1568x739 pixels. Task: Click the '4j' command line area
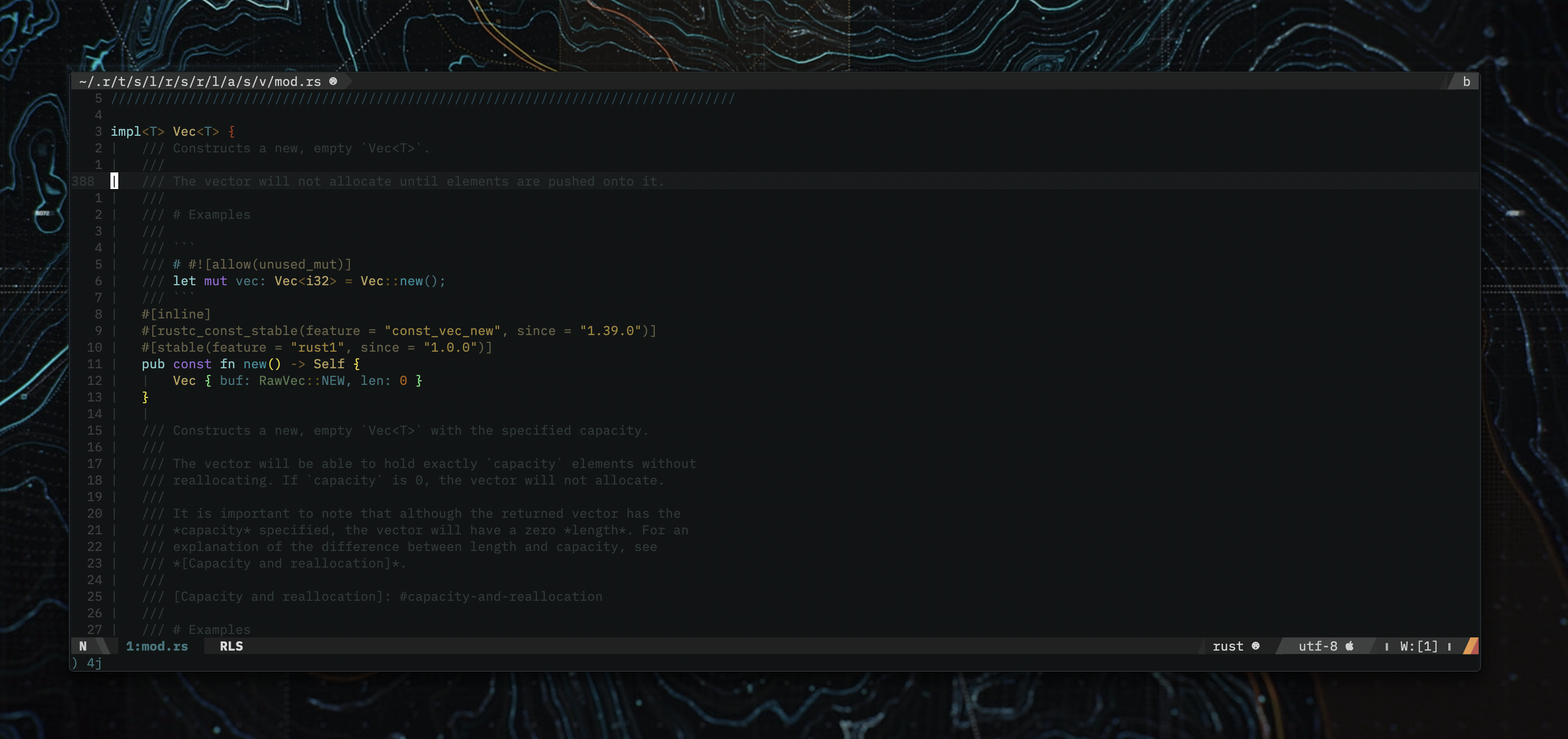[94, 663]
